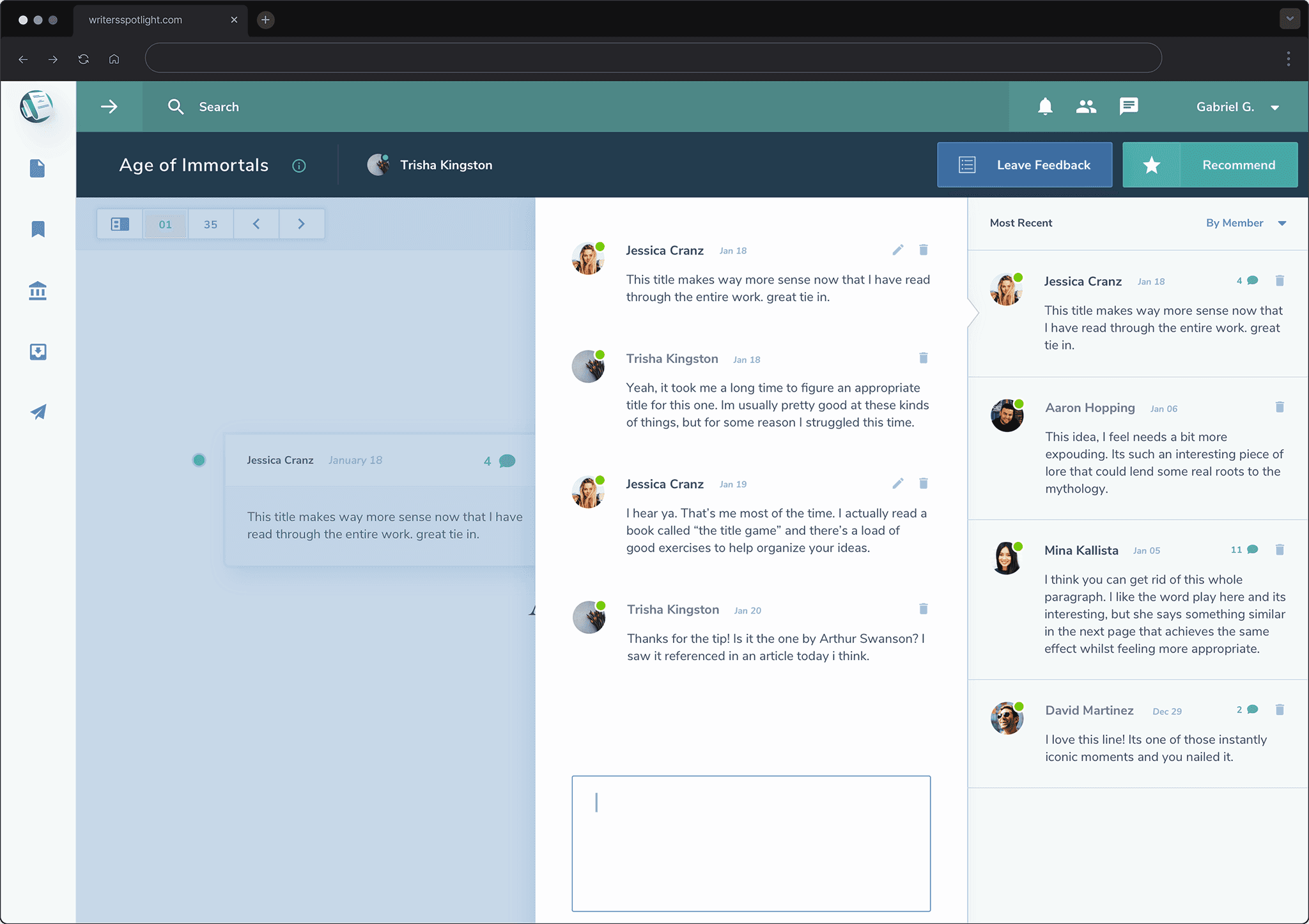The image size is (1309, 924).
Task: Open Mina Kallista's 11 replies
Action: click(x=1244, y=550)
